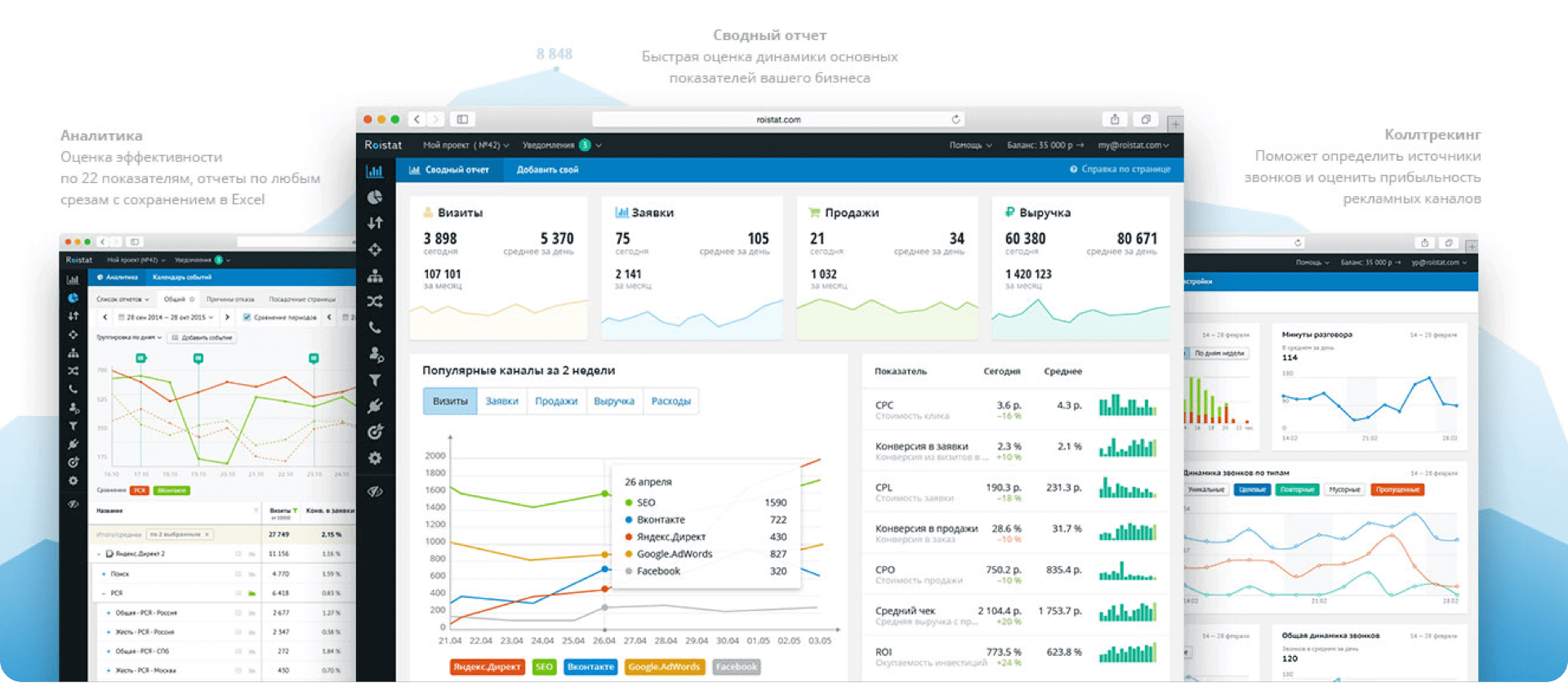Screen dimensions: 1568x683
Task: Open the date range dropdown in left window
Action: [x=166, y=317]
